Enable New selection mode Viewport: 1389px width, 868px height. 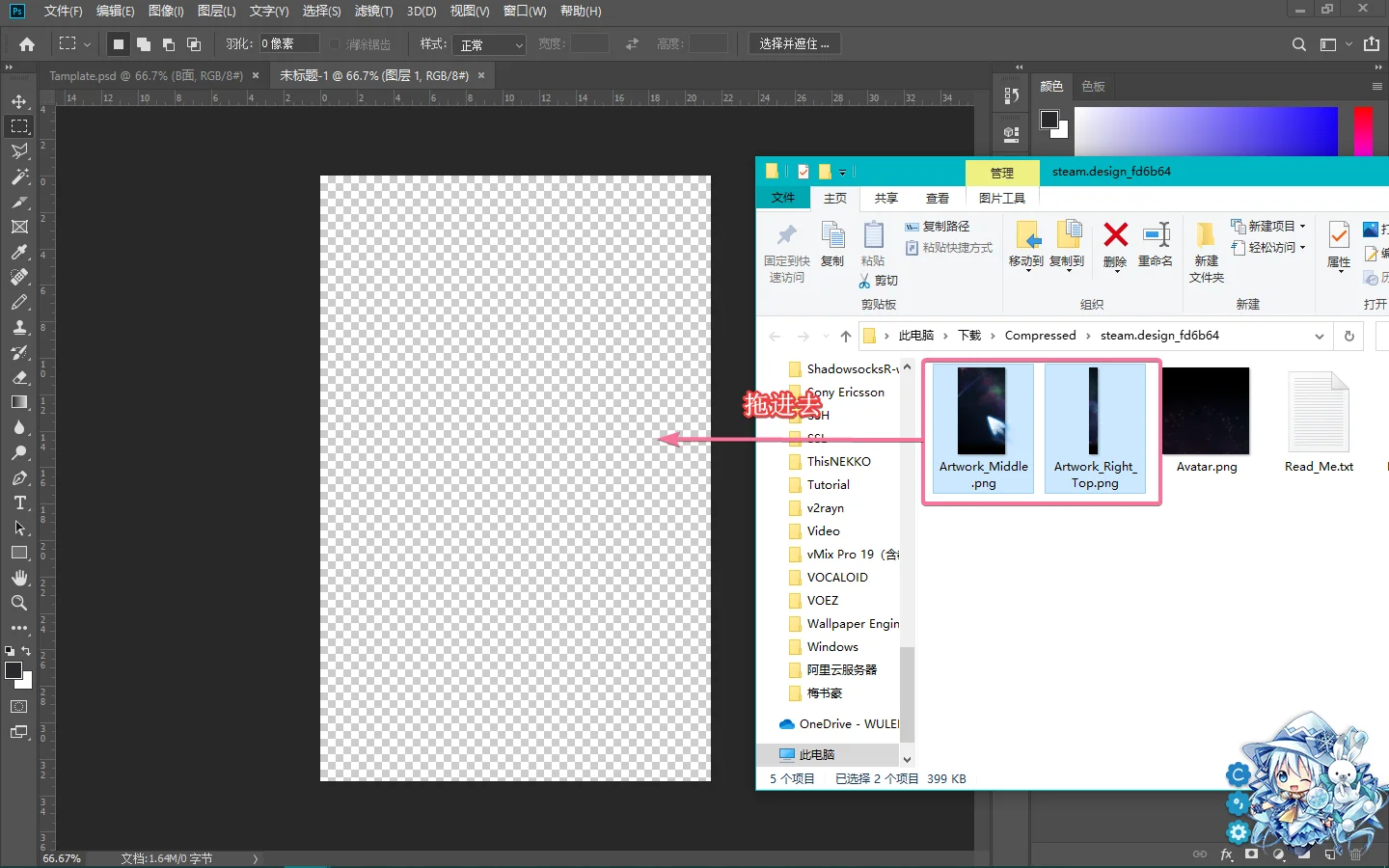coord(119,44)
